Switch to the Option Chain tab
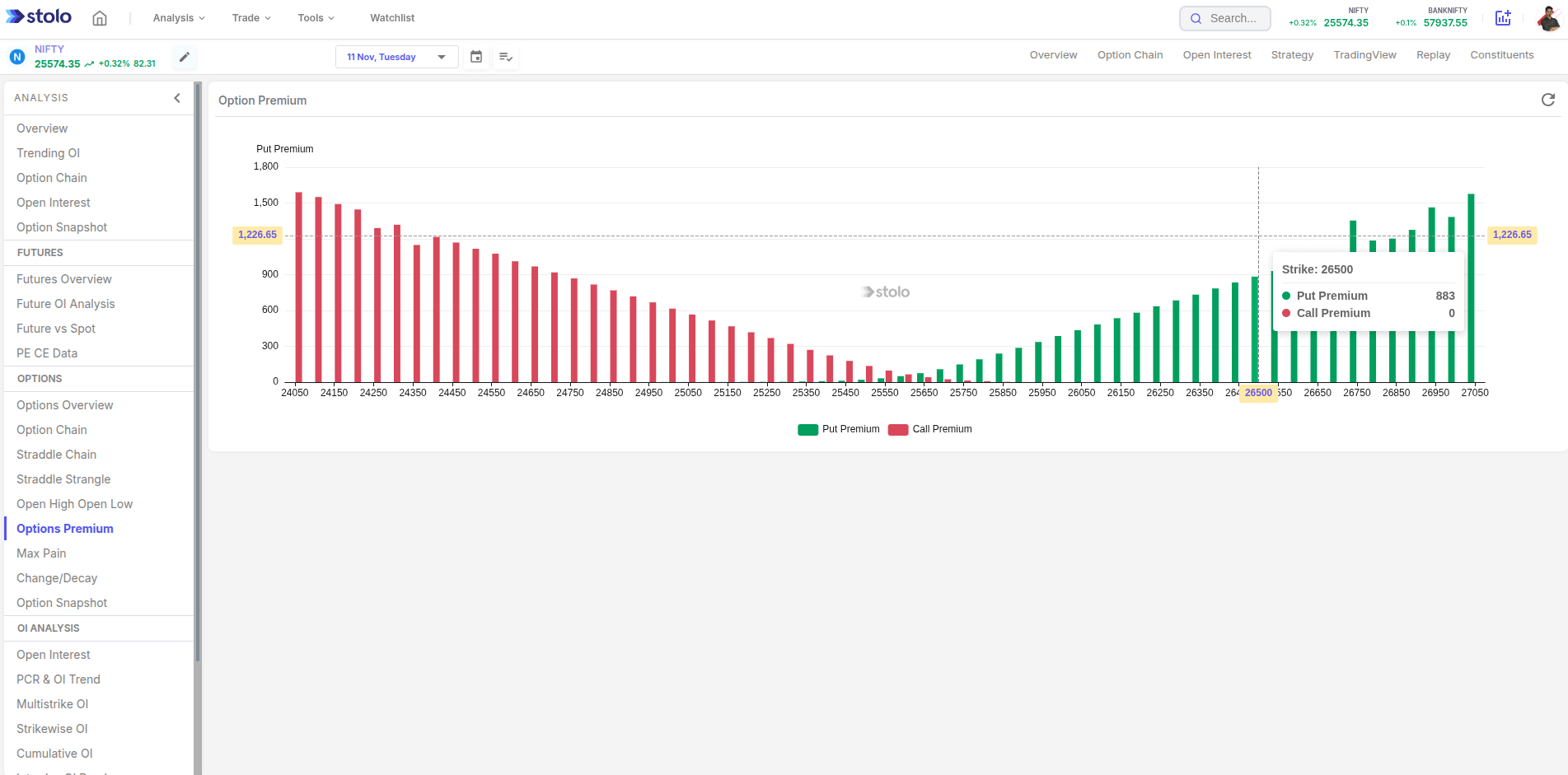Screen dimensions: 1568x775 click(1130, 54)
